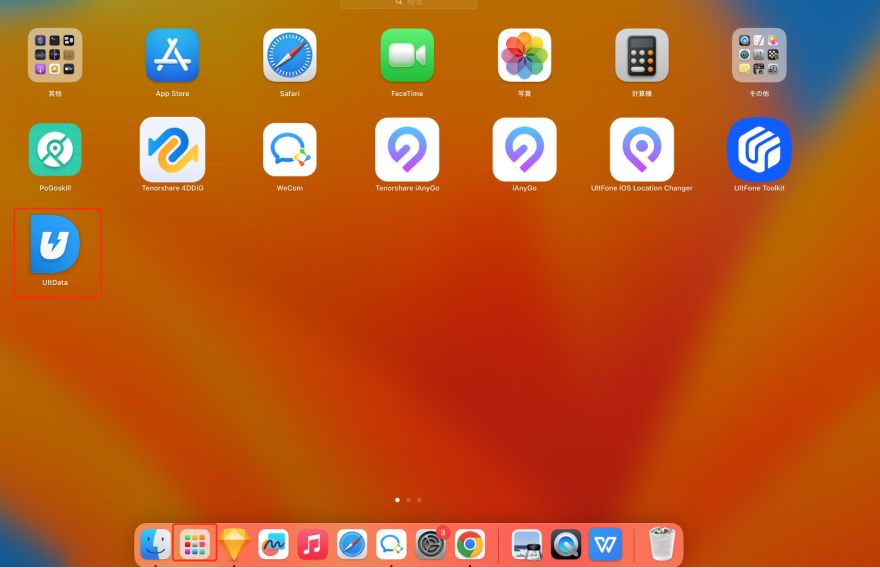
Task: Open Finder from the Dock
Action: [156, 544]
